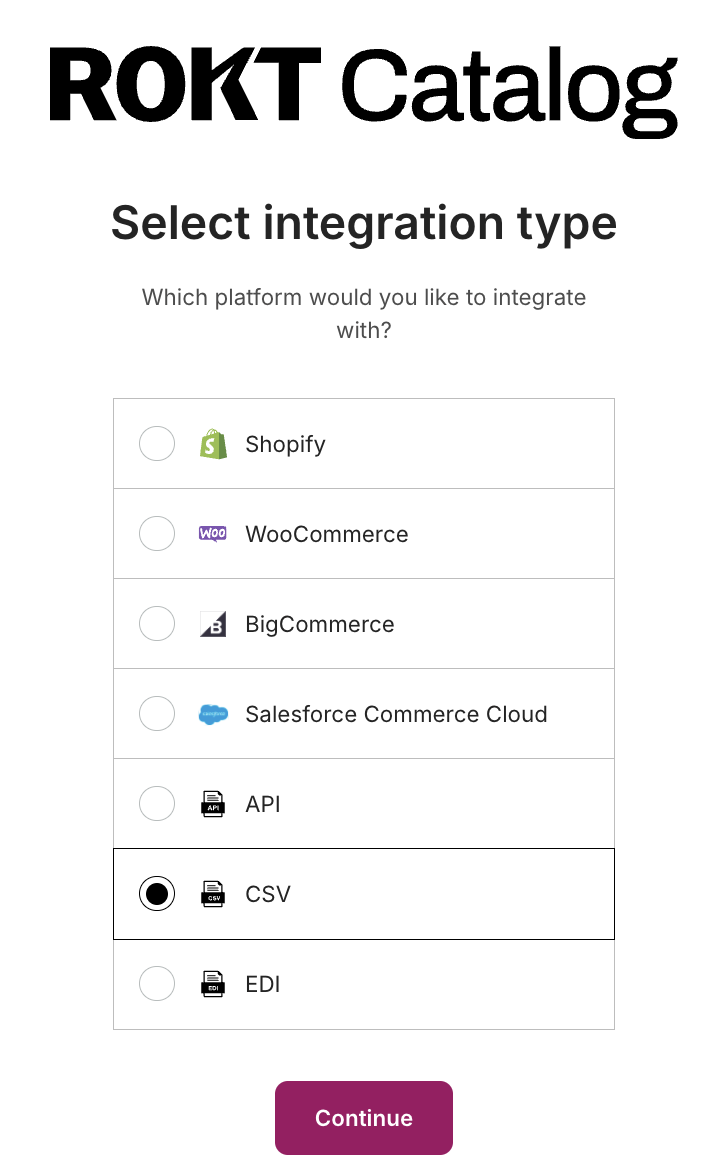Click the BigCommerce option label
Screen dimensions: 726x1172
point(319,624)
